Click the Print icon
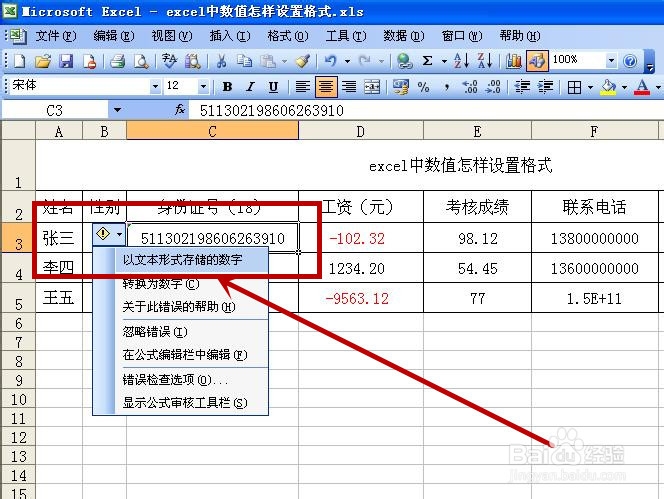Image resolution: width=664 pixels, height=499 pixels. 117,61
